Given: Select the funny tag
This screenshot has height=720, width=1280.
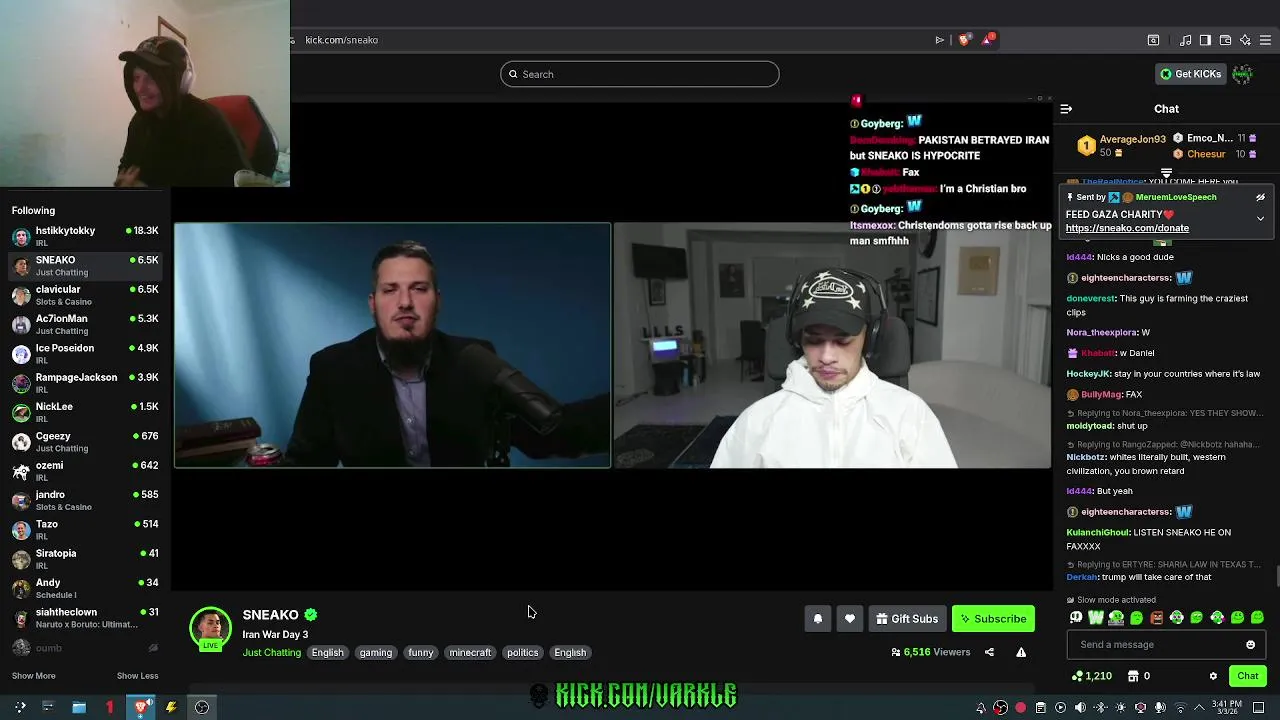Looking at the screenshot, I should (x=421, y=653).
